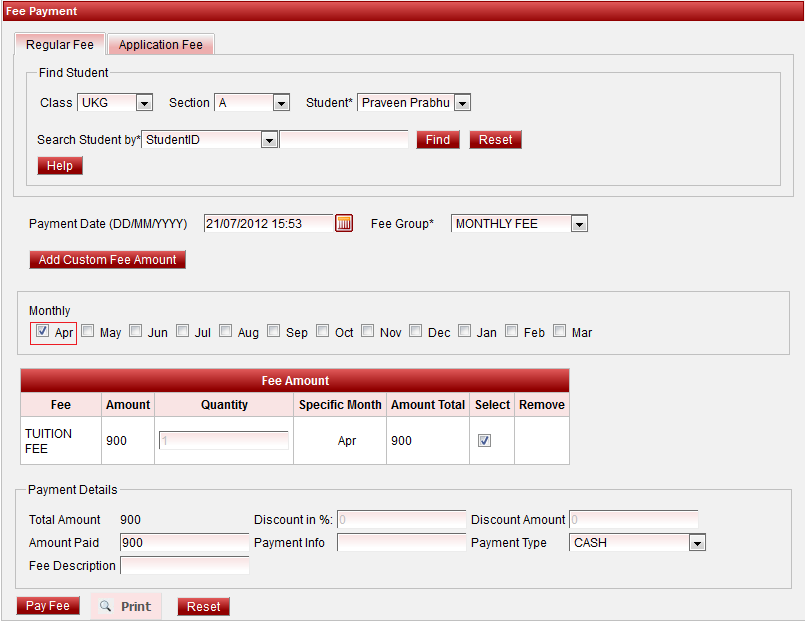
Task: Tick the Mar month checkbox
Action: (560, 331)
